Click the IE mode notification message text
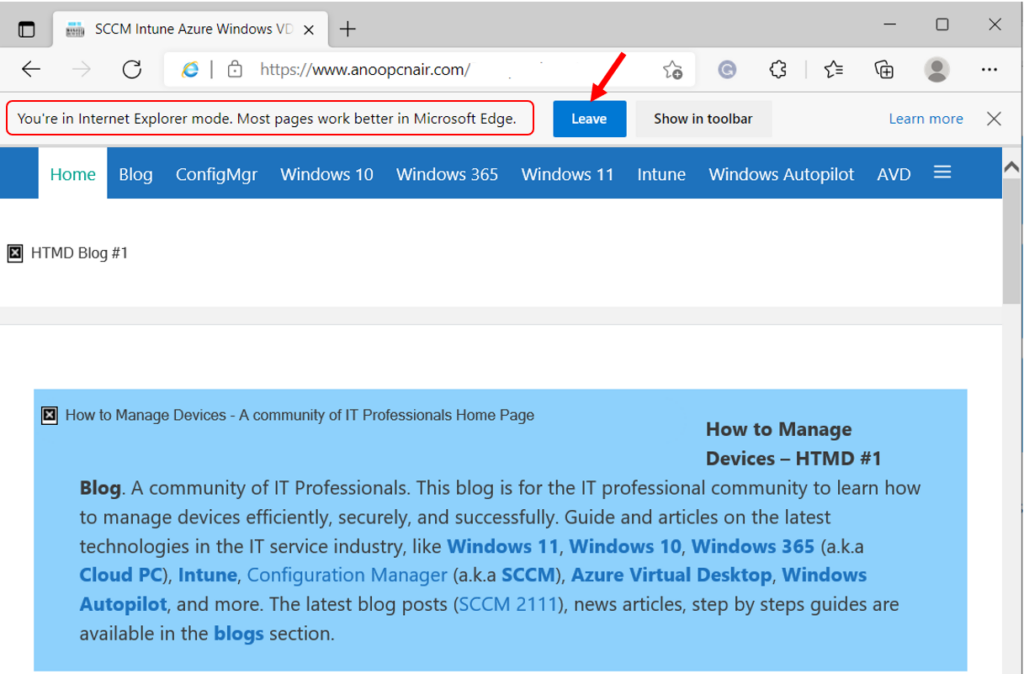This screenshot has width=1024, height=674. 266,119
